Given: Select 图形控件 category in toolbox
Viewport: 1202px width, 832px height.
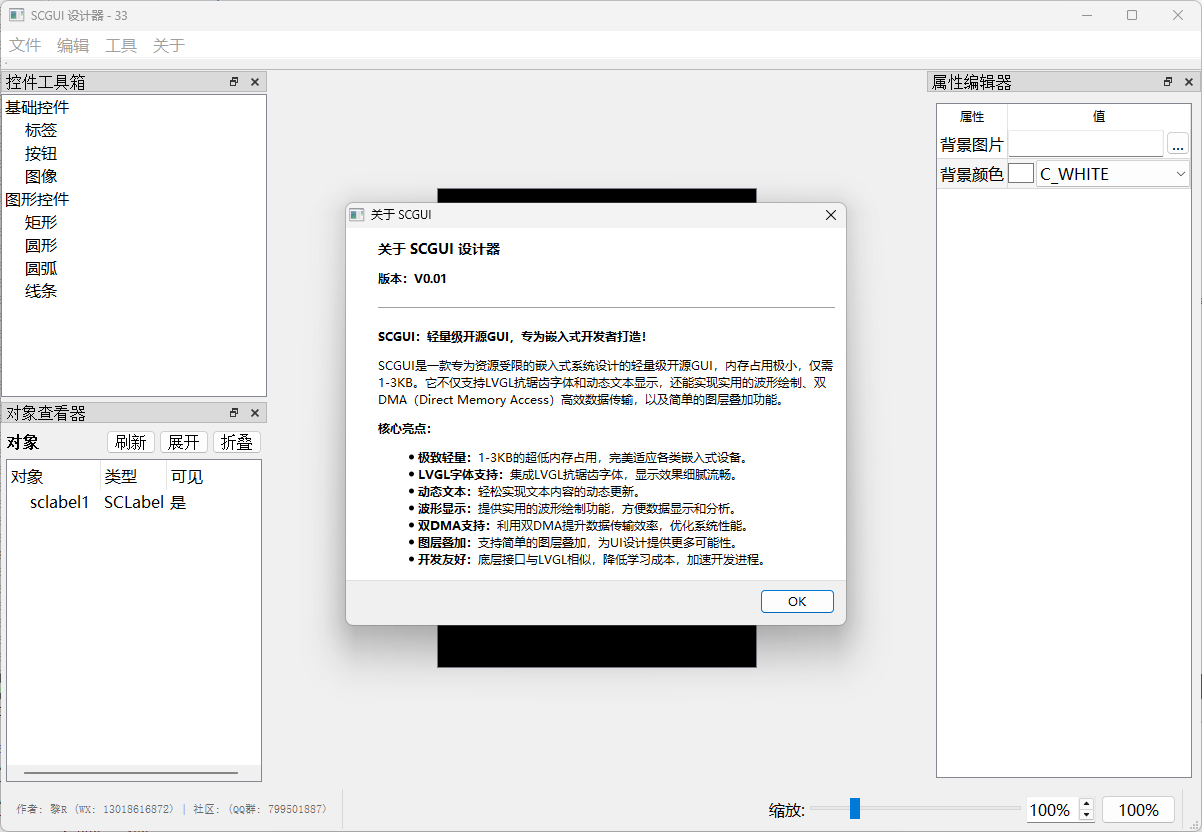Looking at the screenshot, I should click(37, 199).
